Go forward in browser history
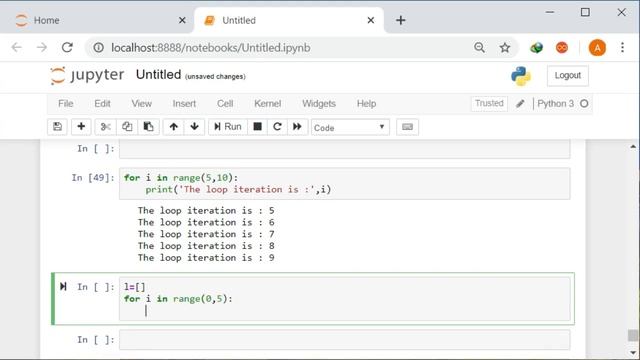Screen dimensions: 640x360 (42, 48)
